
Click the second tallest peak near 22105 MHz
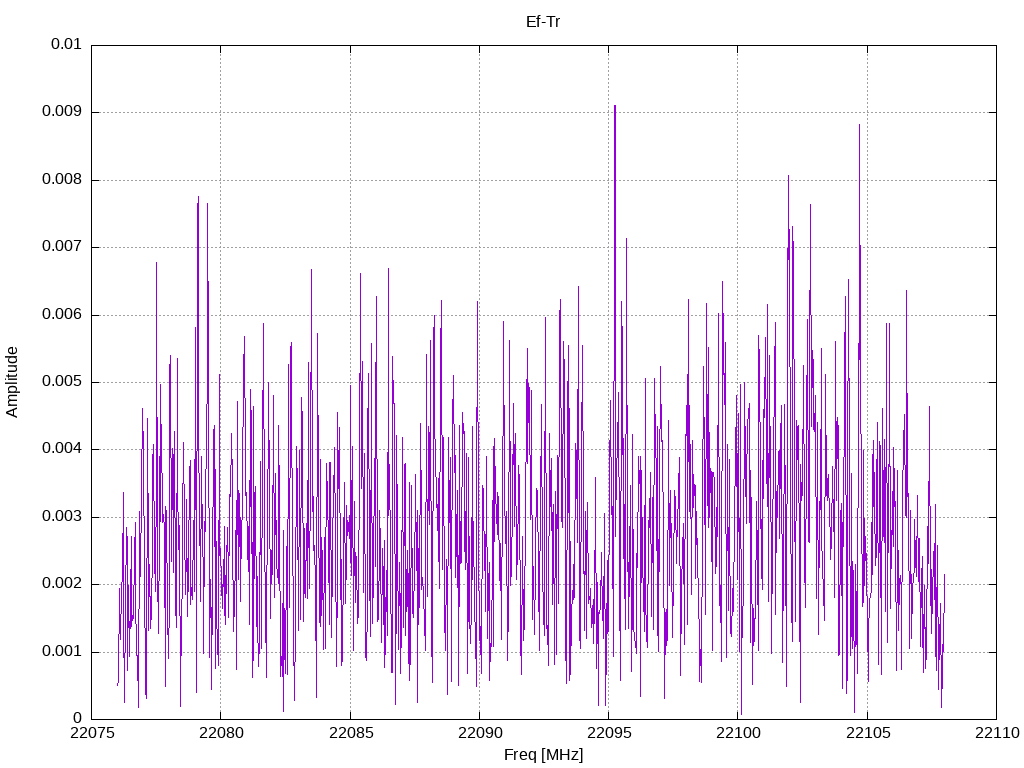click(x=859, y=126)
